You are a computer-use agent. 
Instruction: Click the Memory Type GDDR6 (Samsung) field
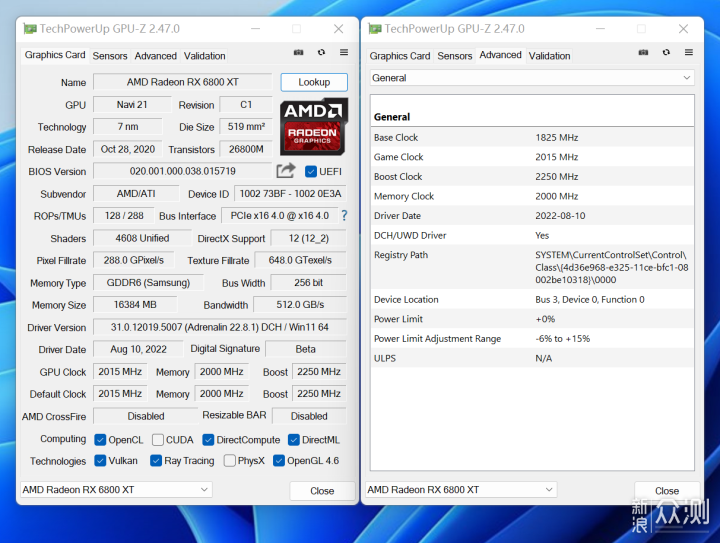[x=148, y=283]
